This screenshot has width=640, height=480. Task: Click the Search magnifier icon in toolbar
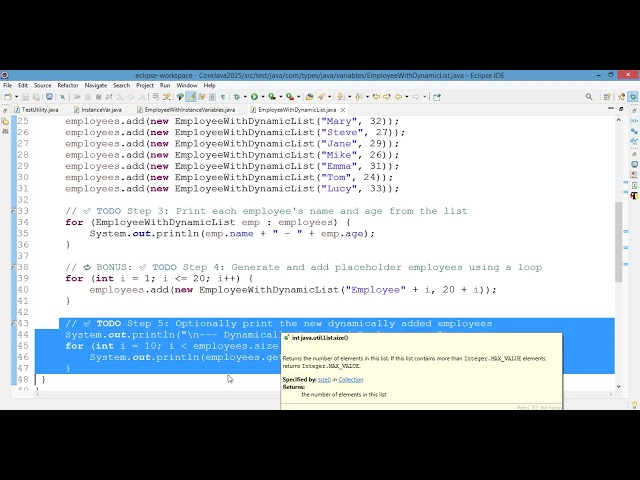589,97
